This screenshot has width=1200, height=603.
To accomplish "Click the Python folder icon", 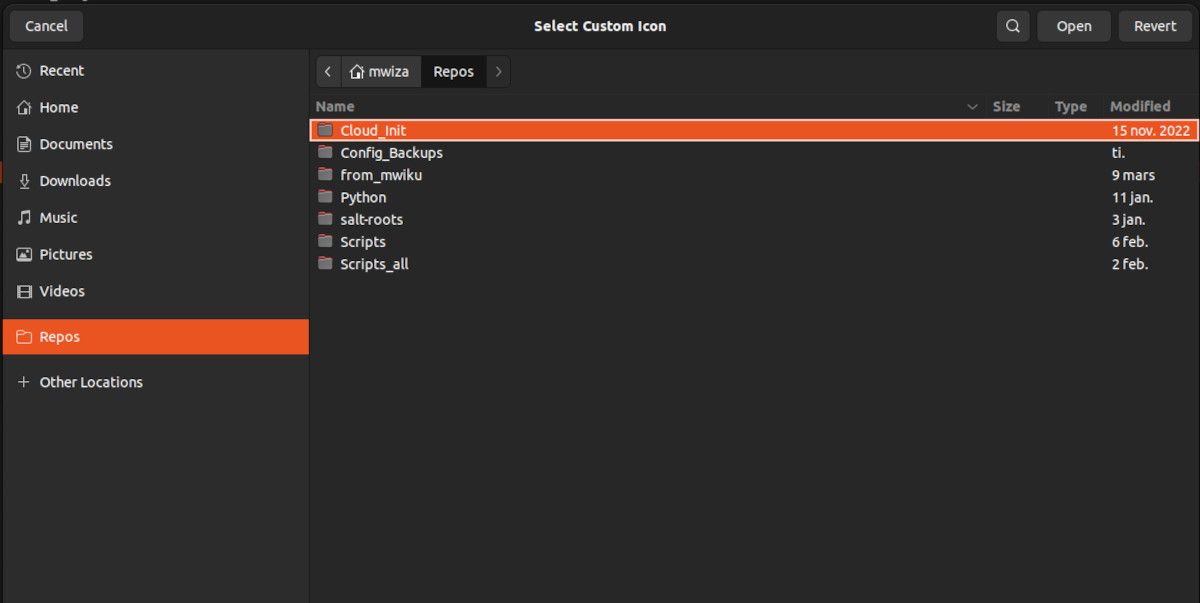I will click(325, 197).
